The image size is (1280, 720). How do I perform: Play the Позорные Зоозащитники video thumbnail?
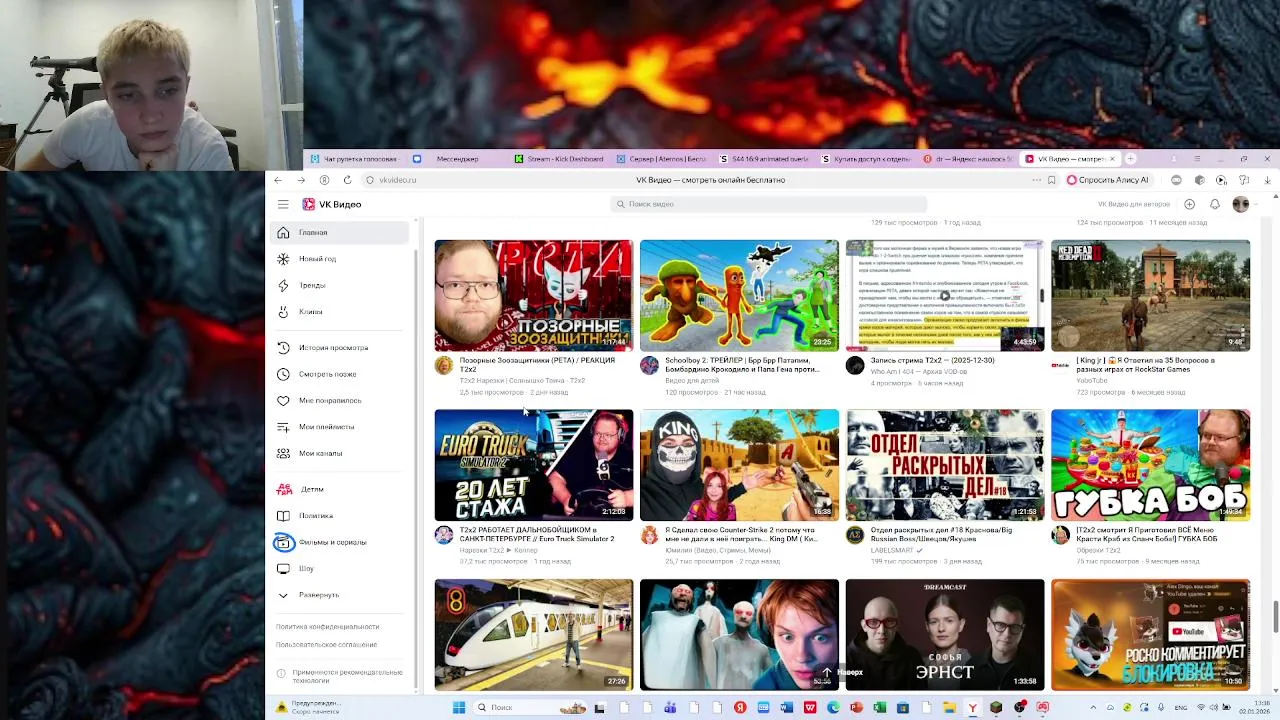click(534, 295)
